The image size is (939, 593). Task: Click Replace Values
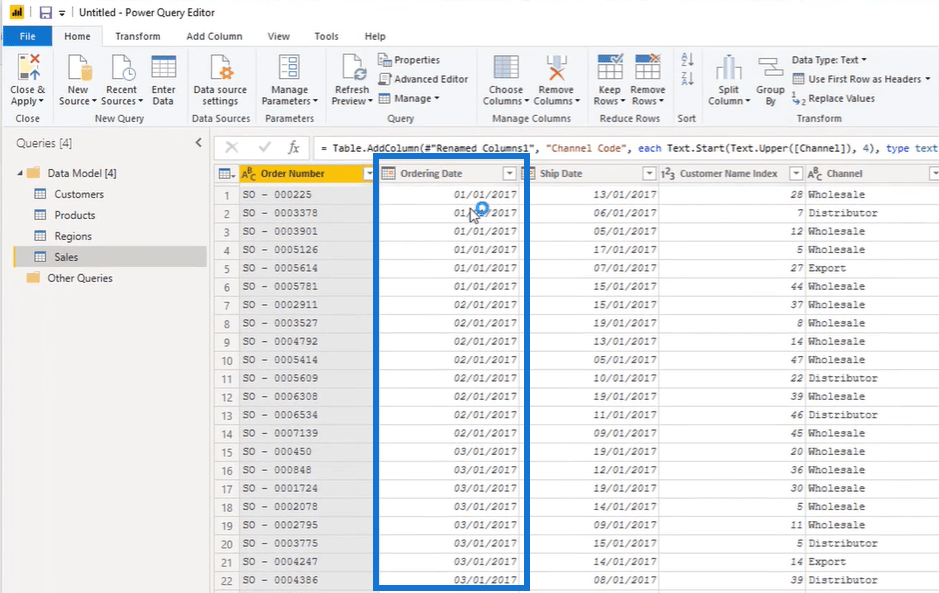coord(834,98)
